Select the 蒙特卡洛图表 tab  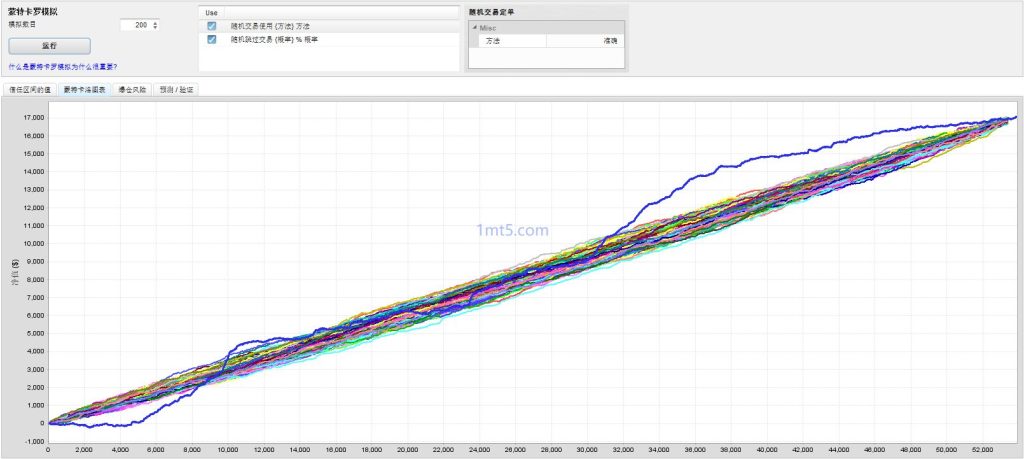coord(84,89)
